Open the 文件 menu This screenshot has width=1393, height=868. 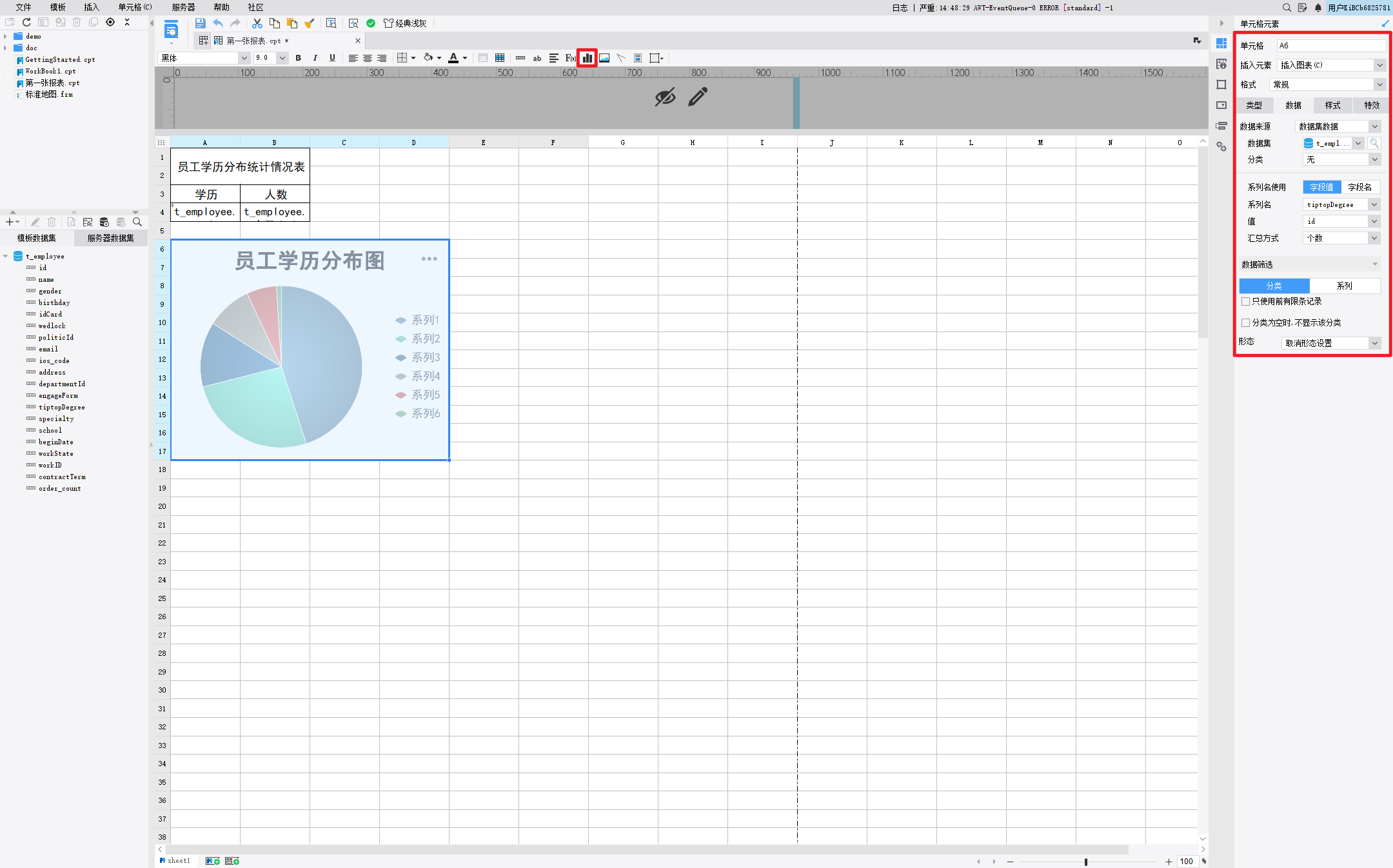24,7
